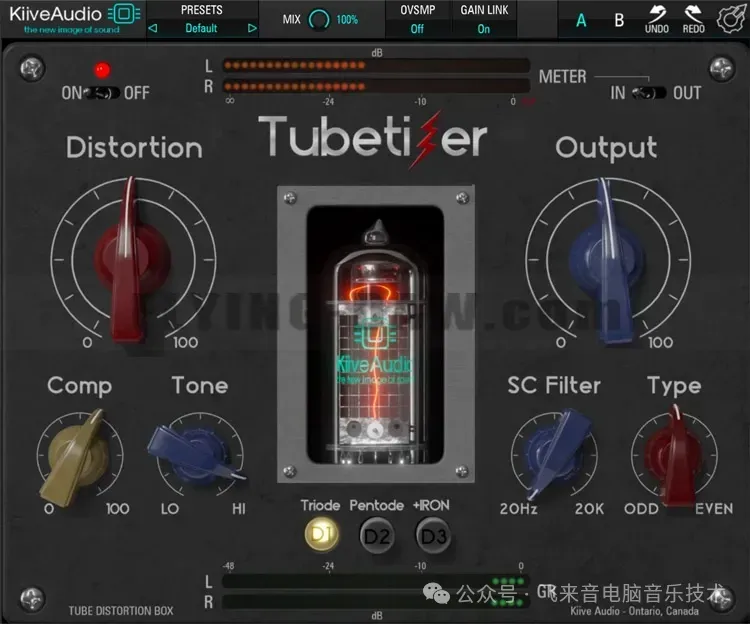
Task: Click the Comp knob
Action: click(x=77, y=457)
